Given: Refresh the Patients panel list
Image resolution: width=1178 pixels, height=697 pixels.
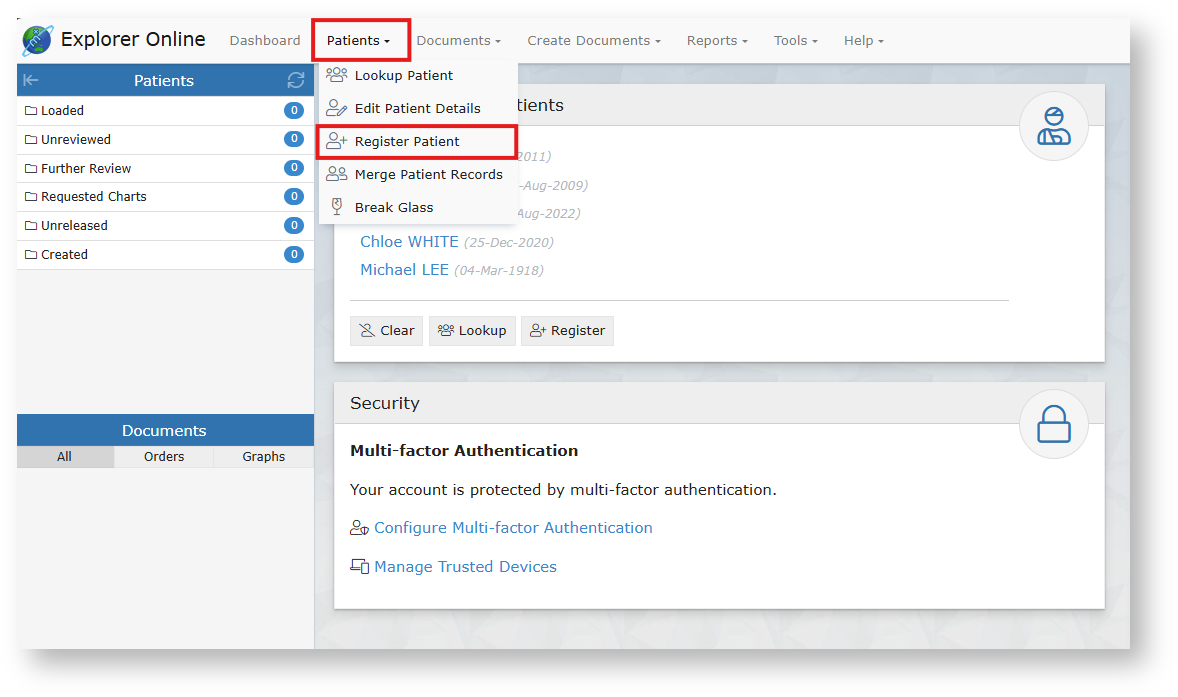Looking at the screenshot, I should pos(295,80).
